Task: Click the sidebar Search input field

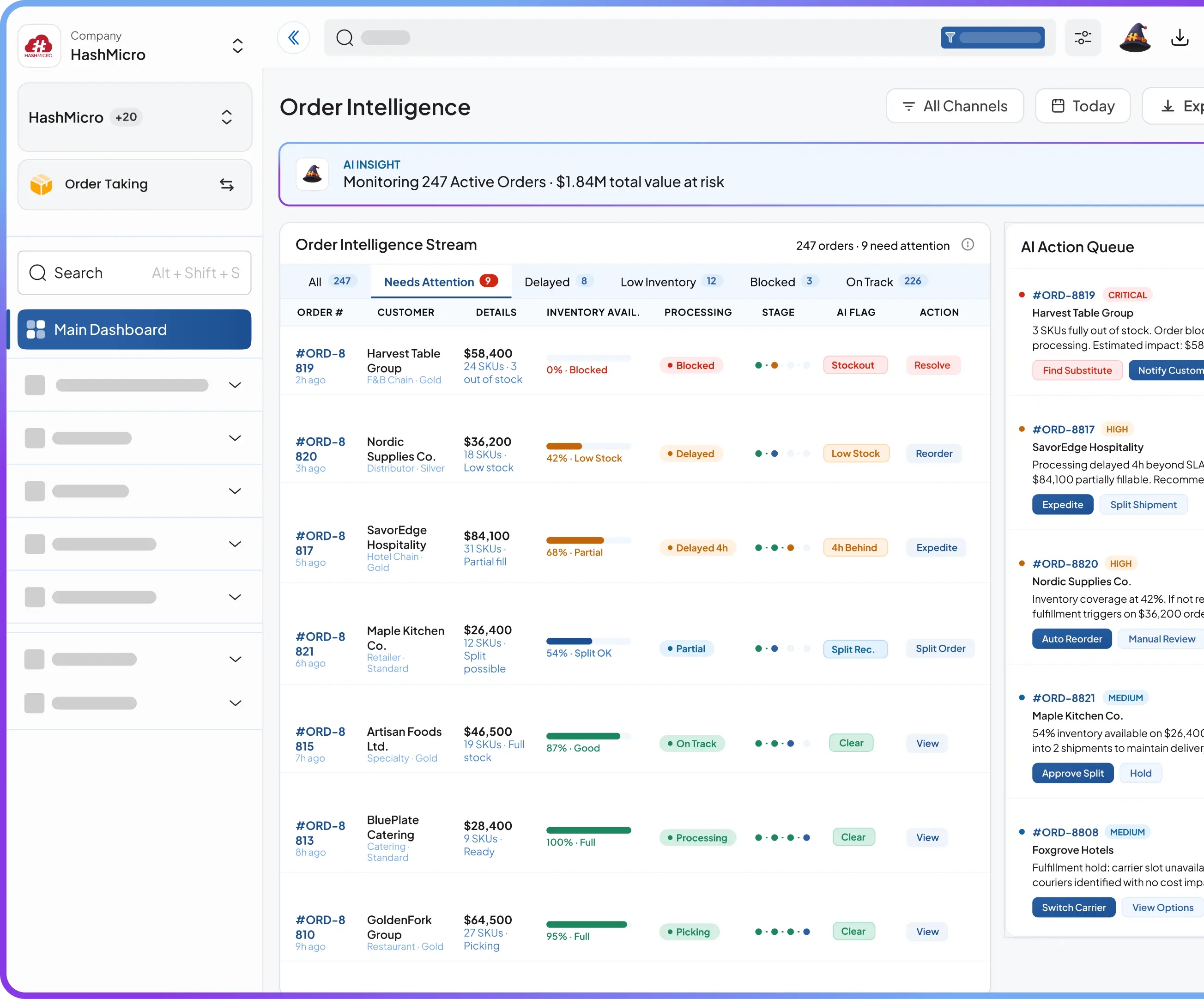Action: pos(135,273)
